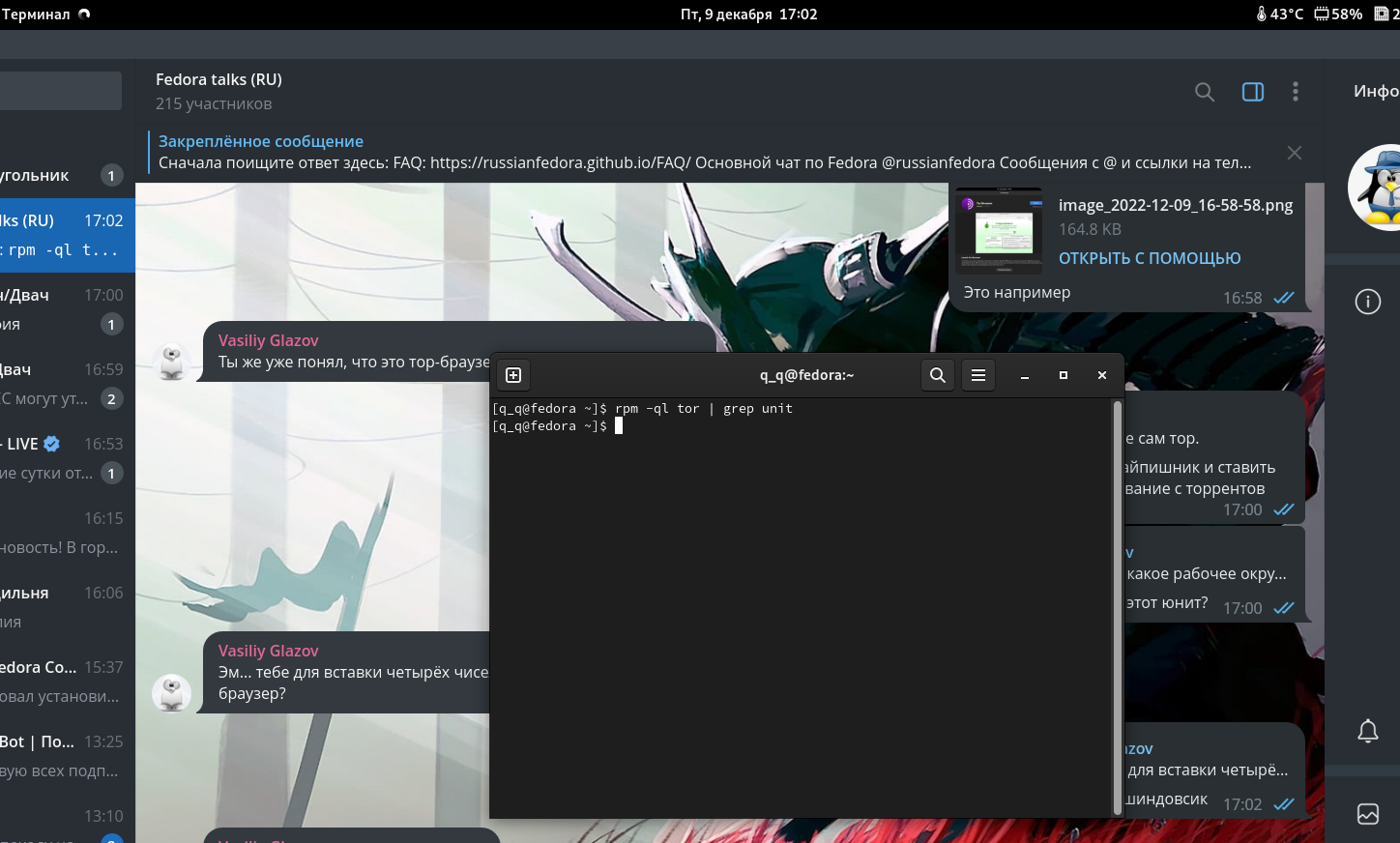The width and height of the screenshot is (1400, 843).
Task: Toggle notifications with the bell icon
Action: [x=1367, y=731]
